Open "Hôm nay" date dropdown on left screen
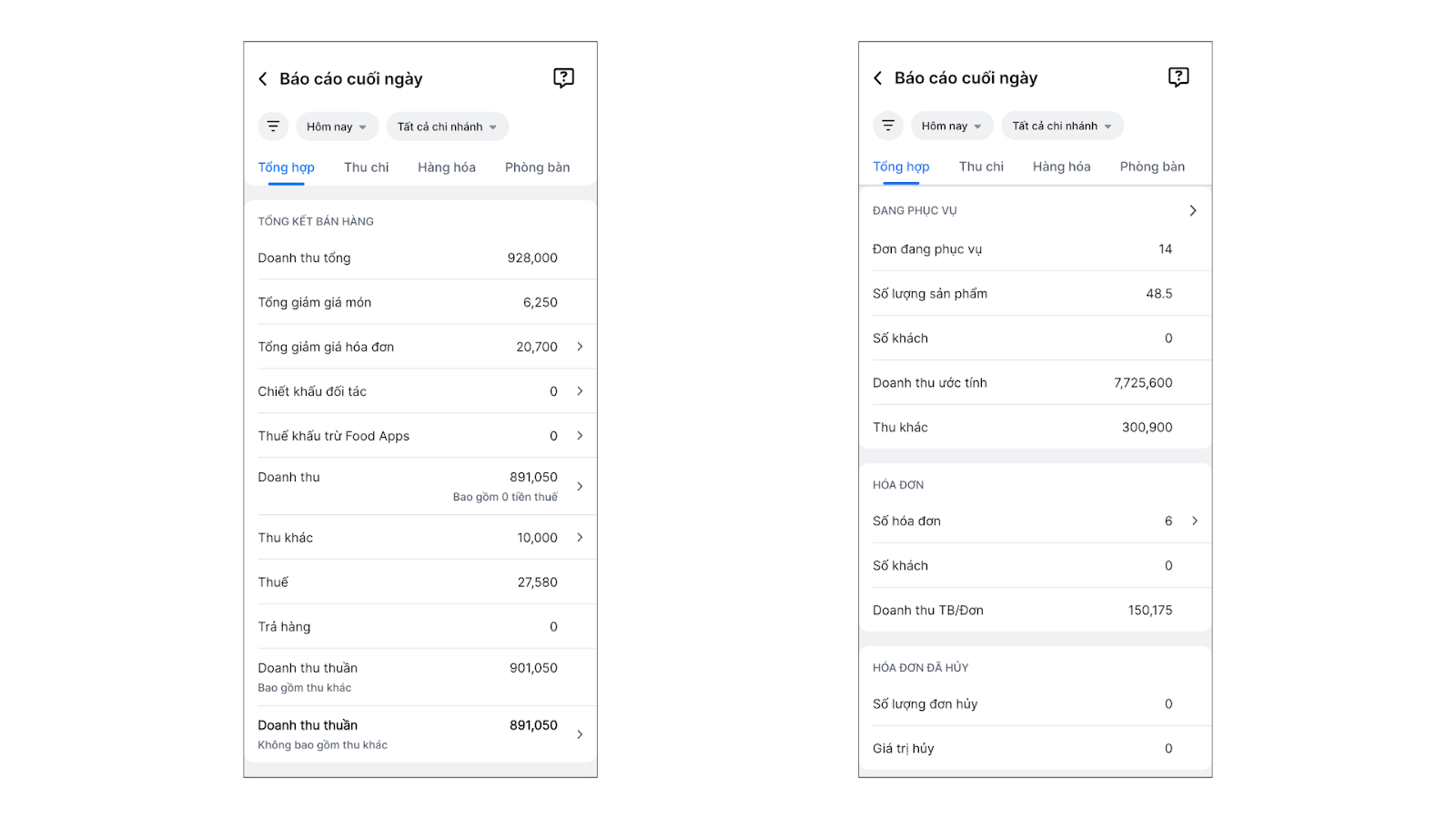This screenshot has height=819, width=1456. (336, 126)
